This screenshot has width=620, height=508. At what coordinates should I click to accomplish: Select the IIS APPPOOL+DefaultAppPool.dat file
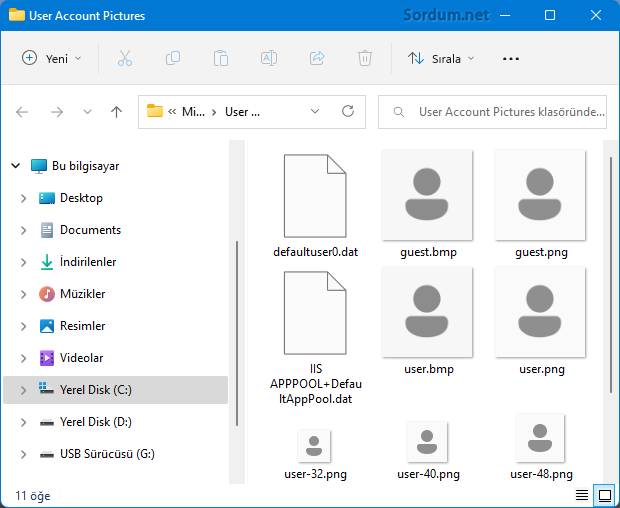316,337
